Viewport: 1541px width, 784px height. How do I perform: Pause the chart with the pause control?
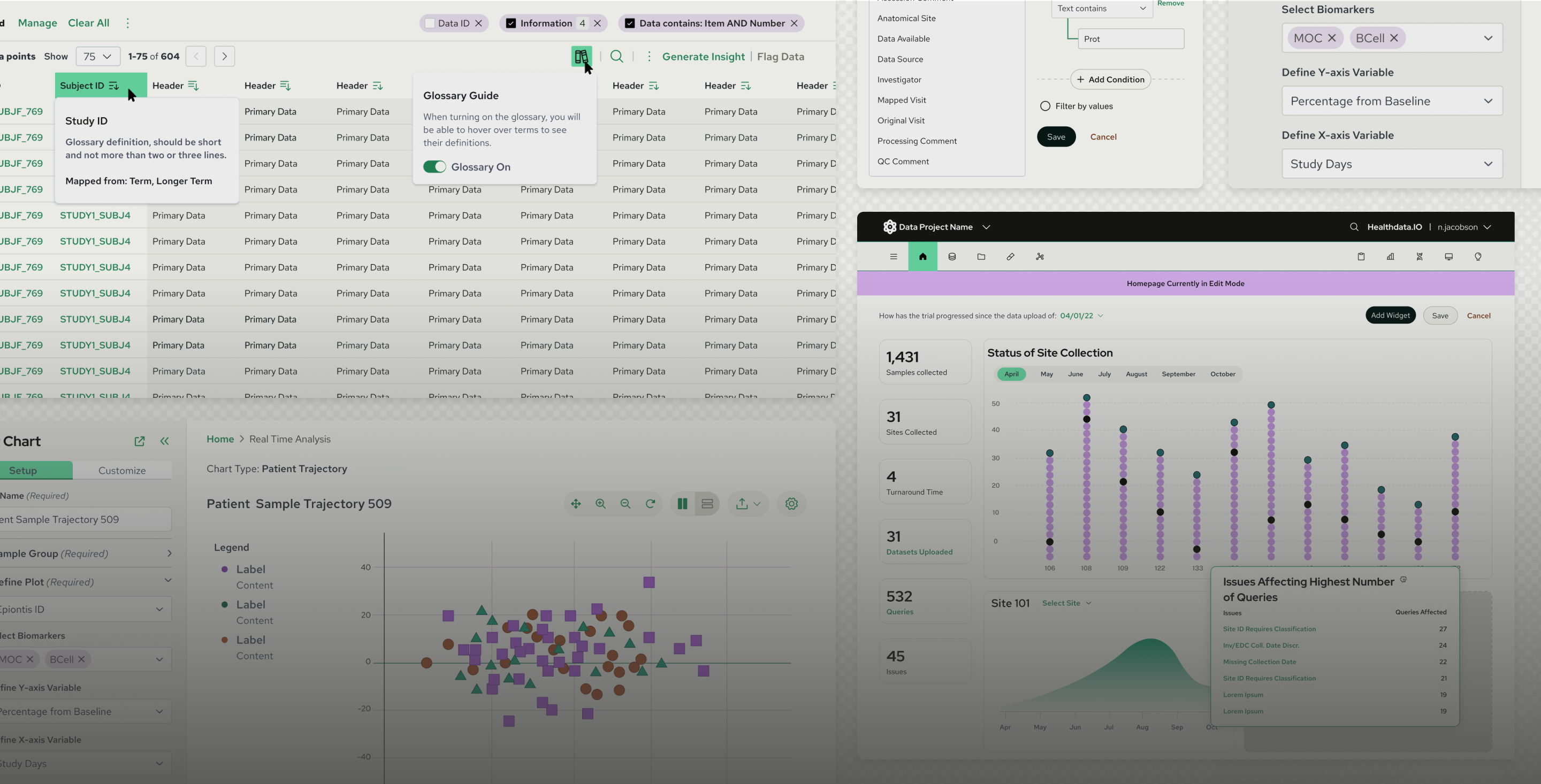682,504
